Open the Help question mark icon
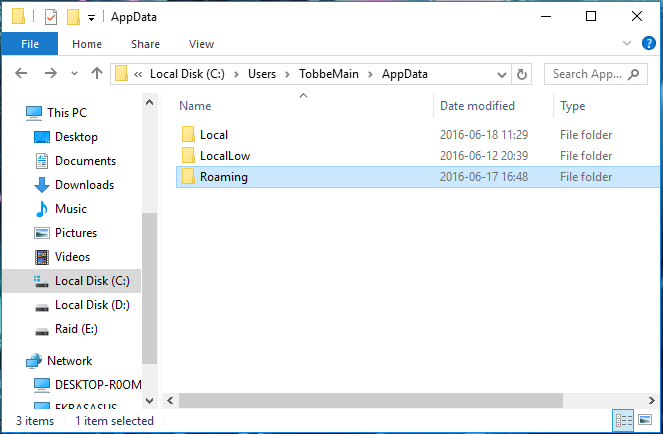The width and height of the screenshot is (663, 434). [648, 43]
